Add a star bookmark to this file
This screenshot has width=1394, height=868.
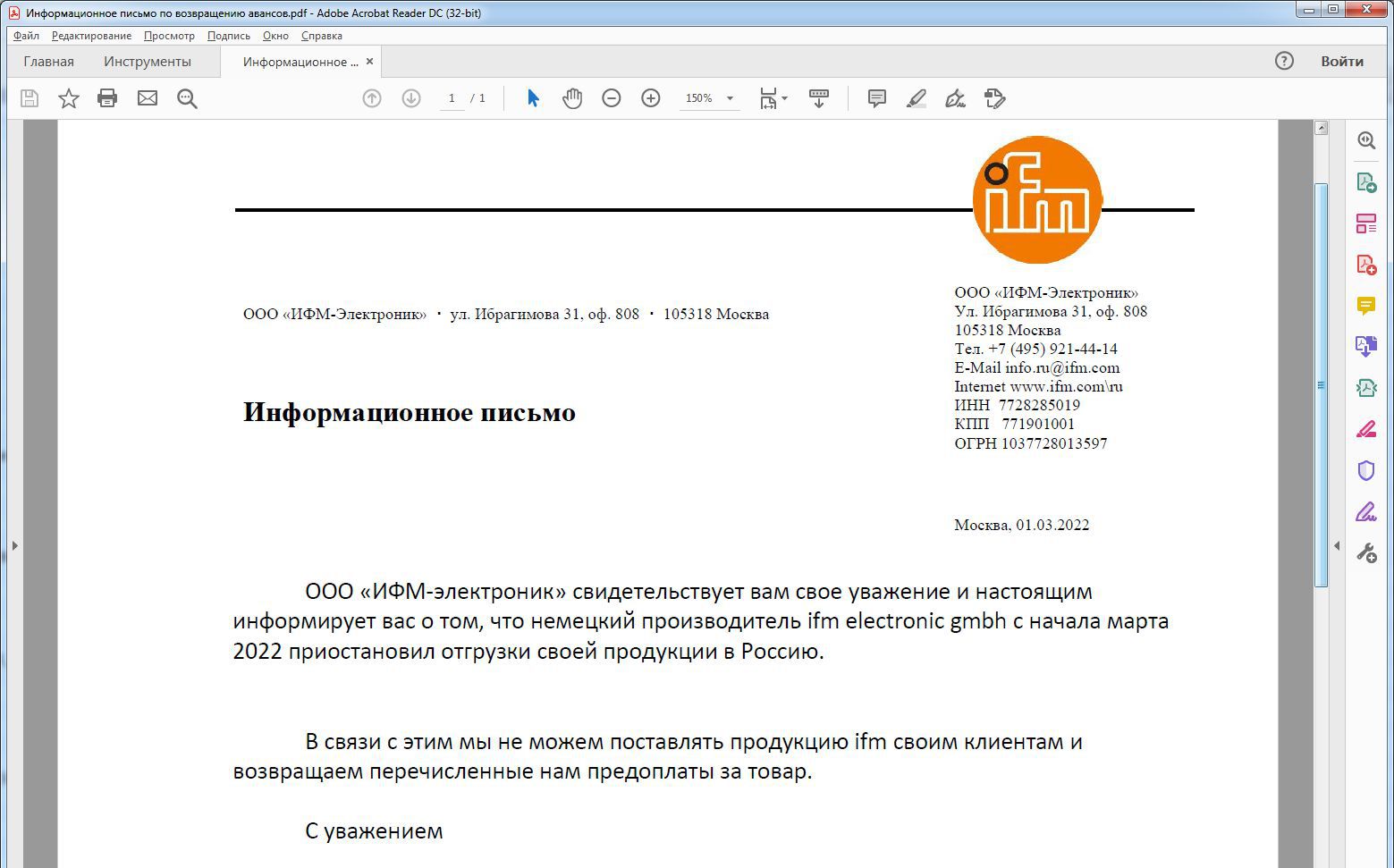69,98
